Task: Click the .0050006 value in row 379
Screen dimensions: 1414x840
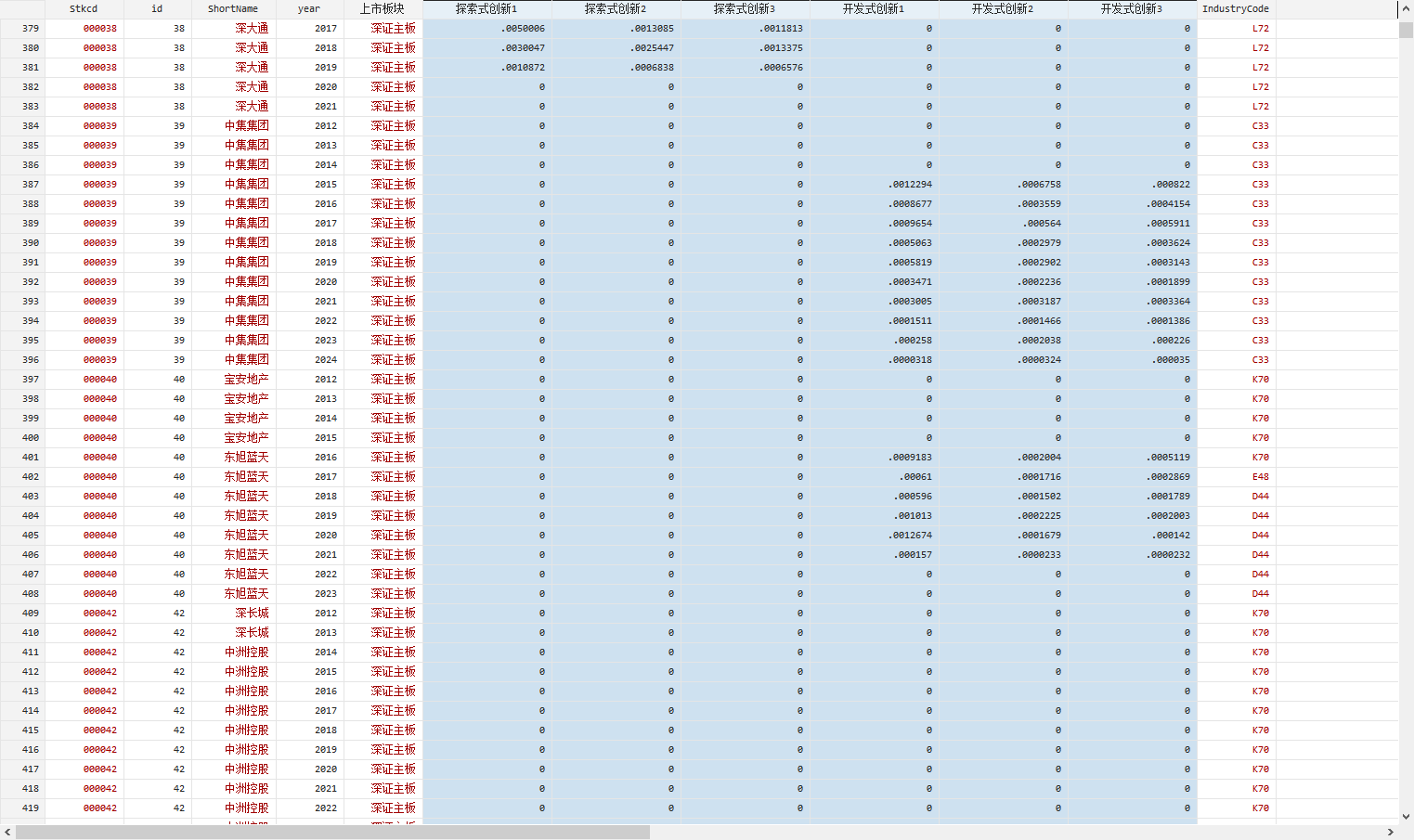Action: point(523,29)
